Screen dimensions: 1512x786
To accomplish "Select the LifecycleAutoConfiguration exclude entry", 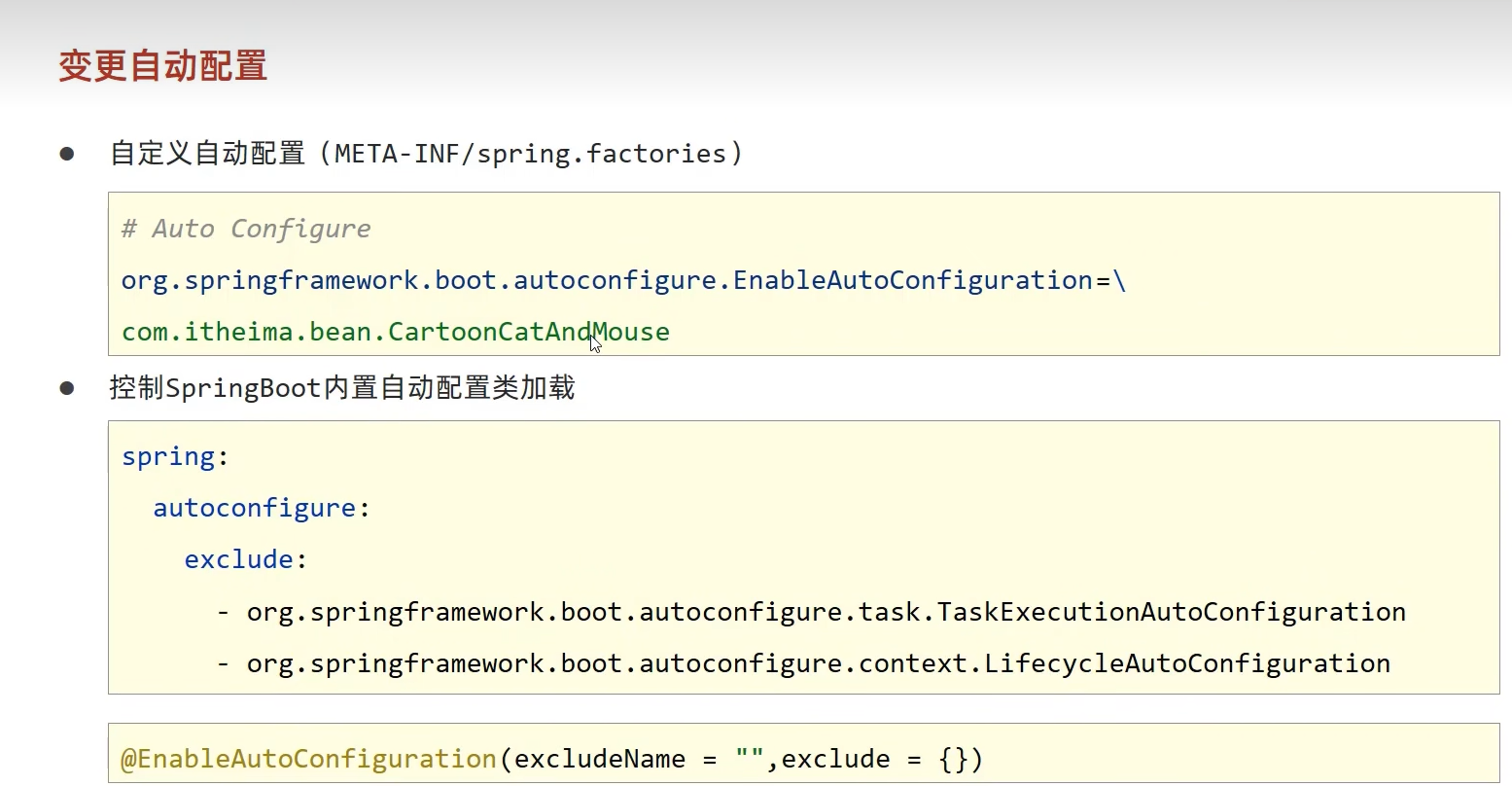I will pyautogui.click(x=804, y=663).
